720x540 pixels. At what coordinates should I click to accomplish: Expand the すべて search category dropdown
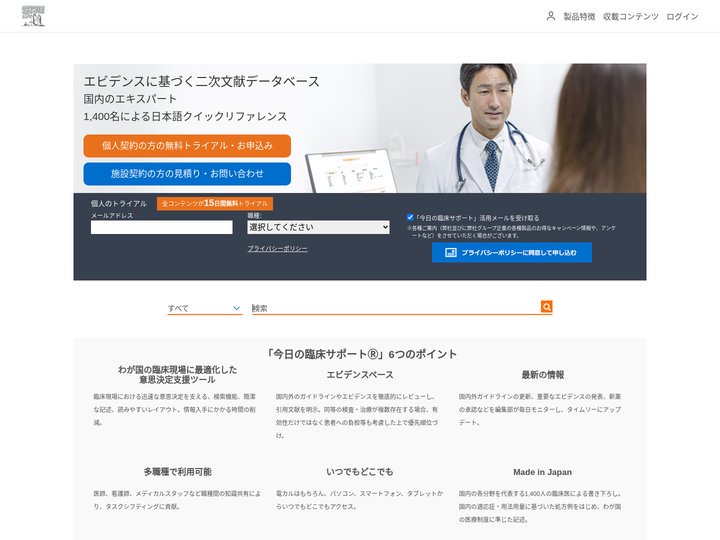(x=204, y=308)
